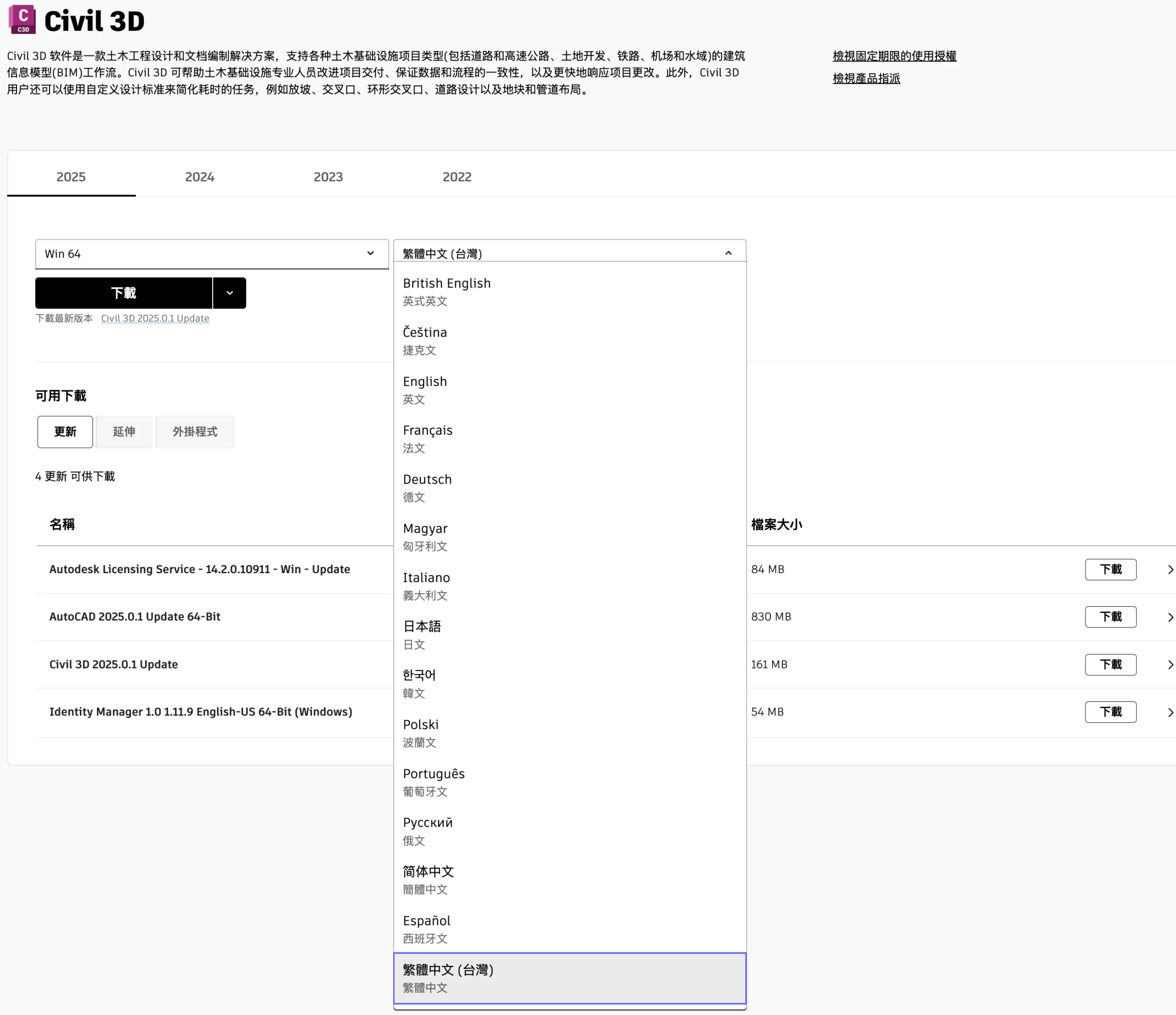1176x1015 pixels.
Task: Choose Deutsch from the language list
Action: (427, 487)
